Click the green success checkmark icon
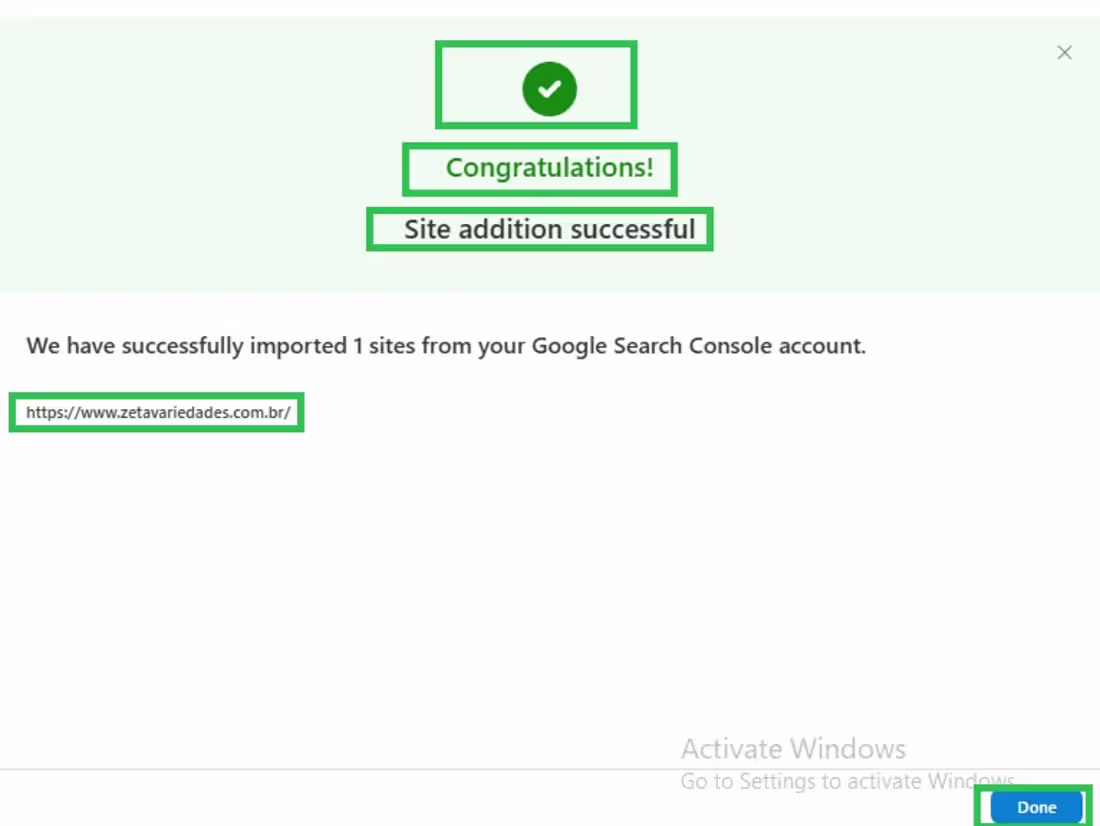The image size is (1100, 826). [x=549, y=88]
